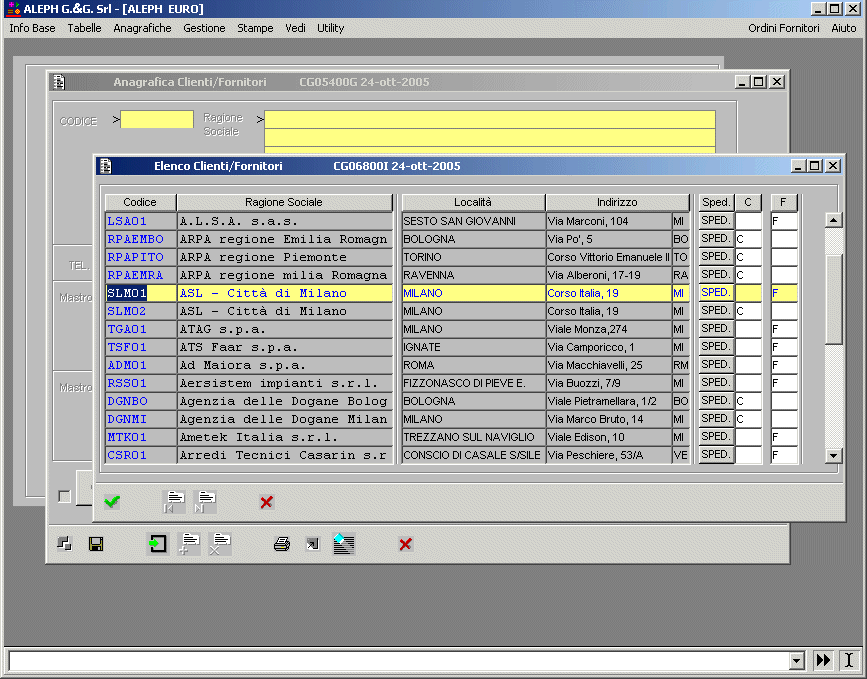867x679 pixels.
Task: Open the Vedi menu
Action: (x=295, y=28)
